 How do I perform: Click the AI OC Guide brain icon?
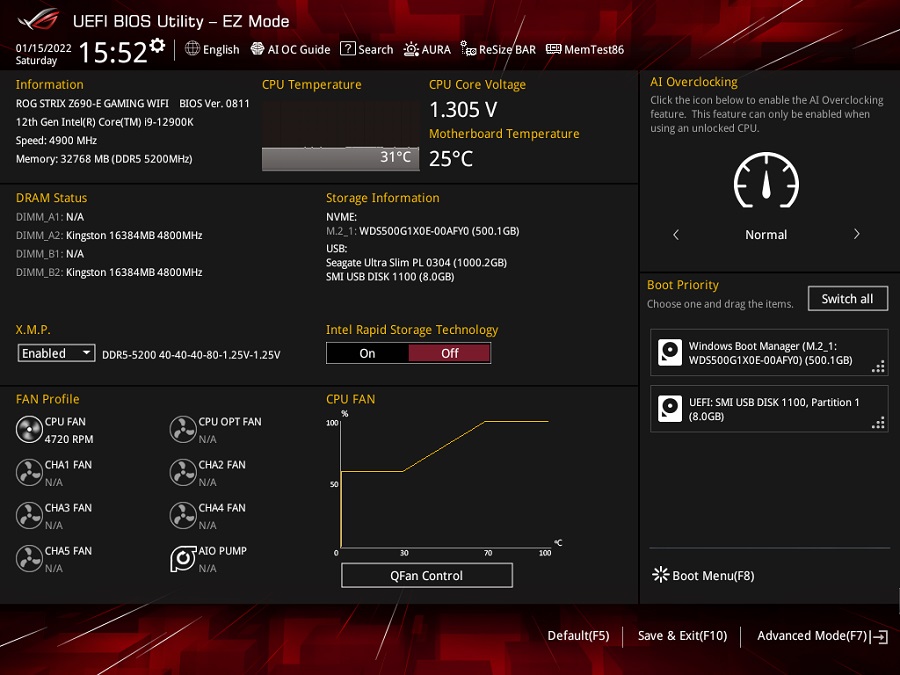[257, 49]
